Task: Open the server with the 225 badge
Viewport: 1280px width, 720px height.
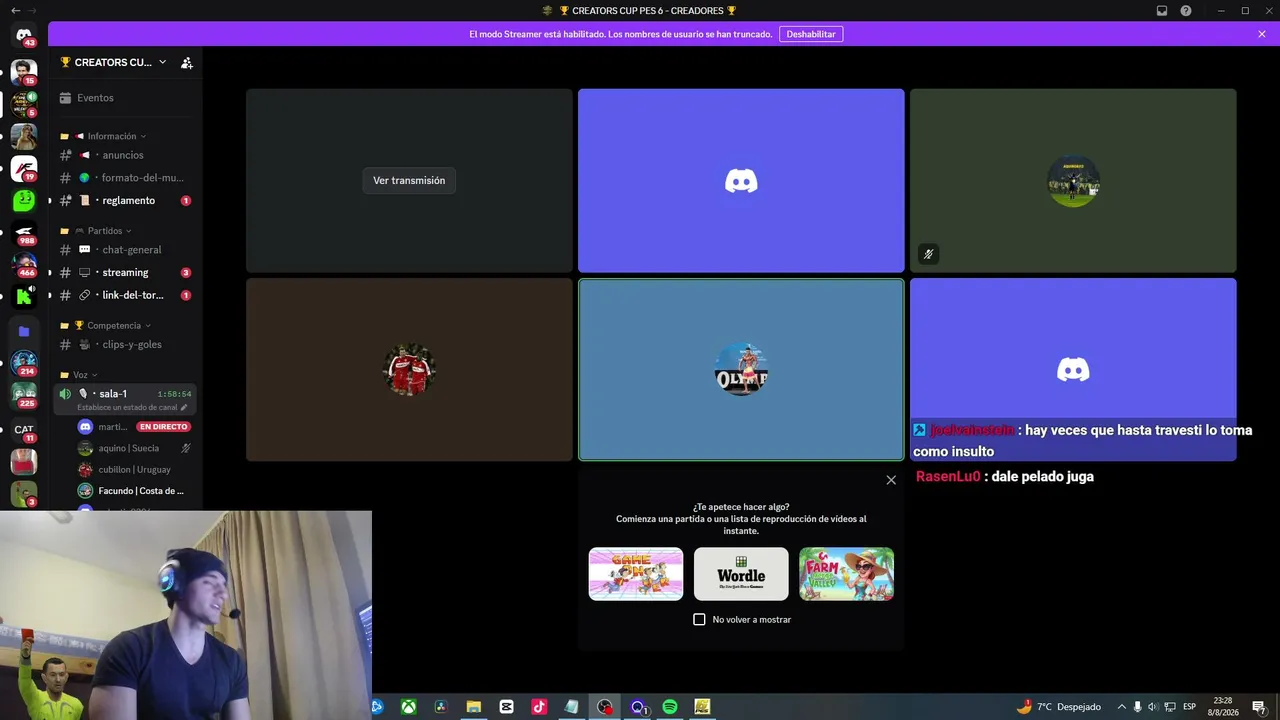Action: click(x=24, y=396)
